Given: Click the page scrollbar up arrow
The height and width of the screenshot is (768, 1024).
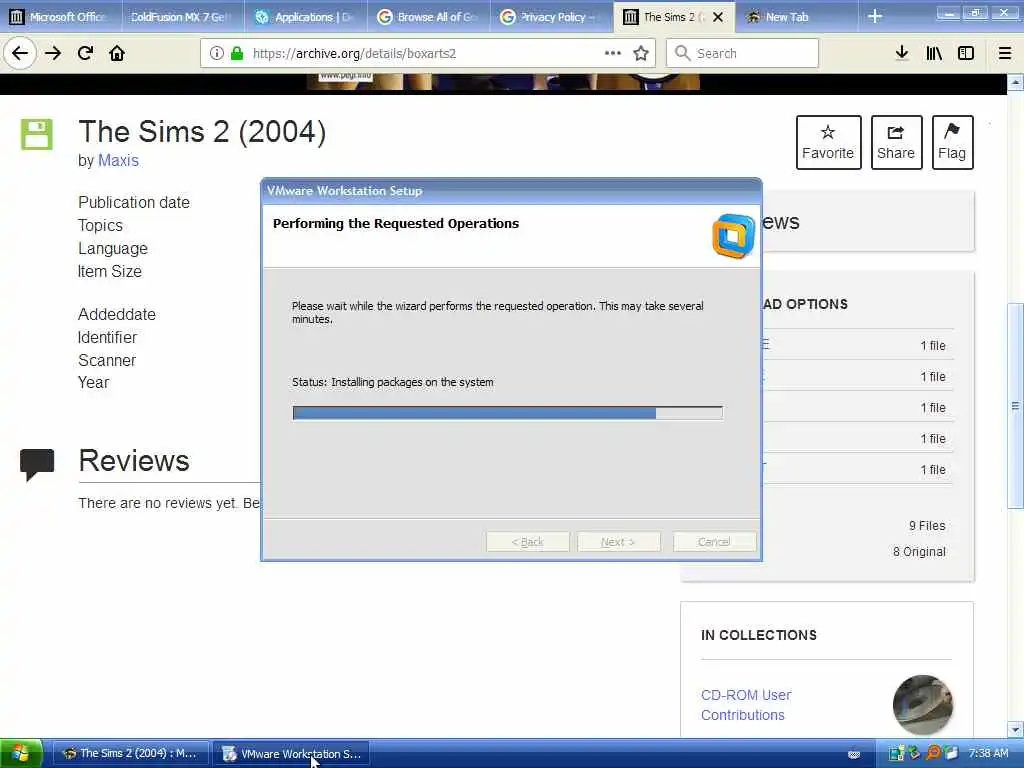Looking at the screenshot, I should click(x=1015, y=83).
